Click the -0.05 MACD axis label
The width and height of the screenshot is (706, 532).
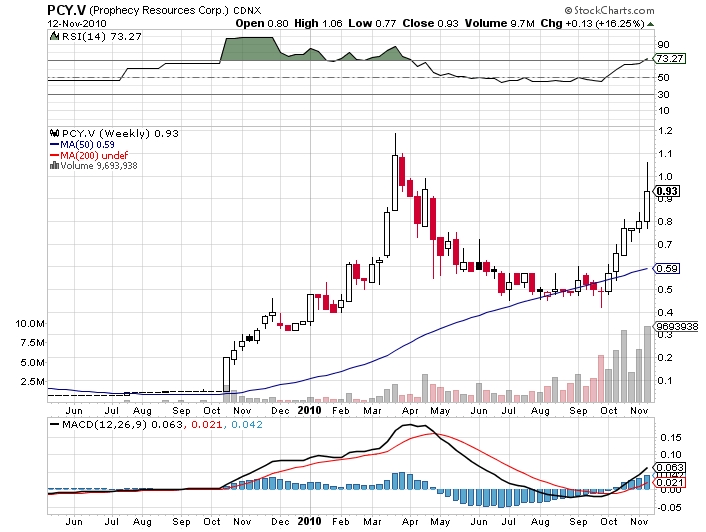(670, 508)
